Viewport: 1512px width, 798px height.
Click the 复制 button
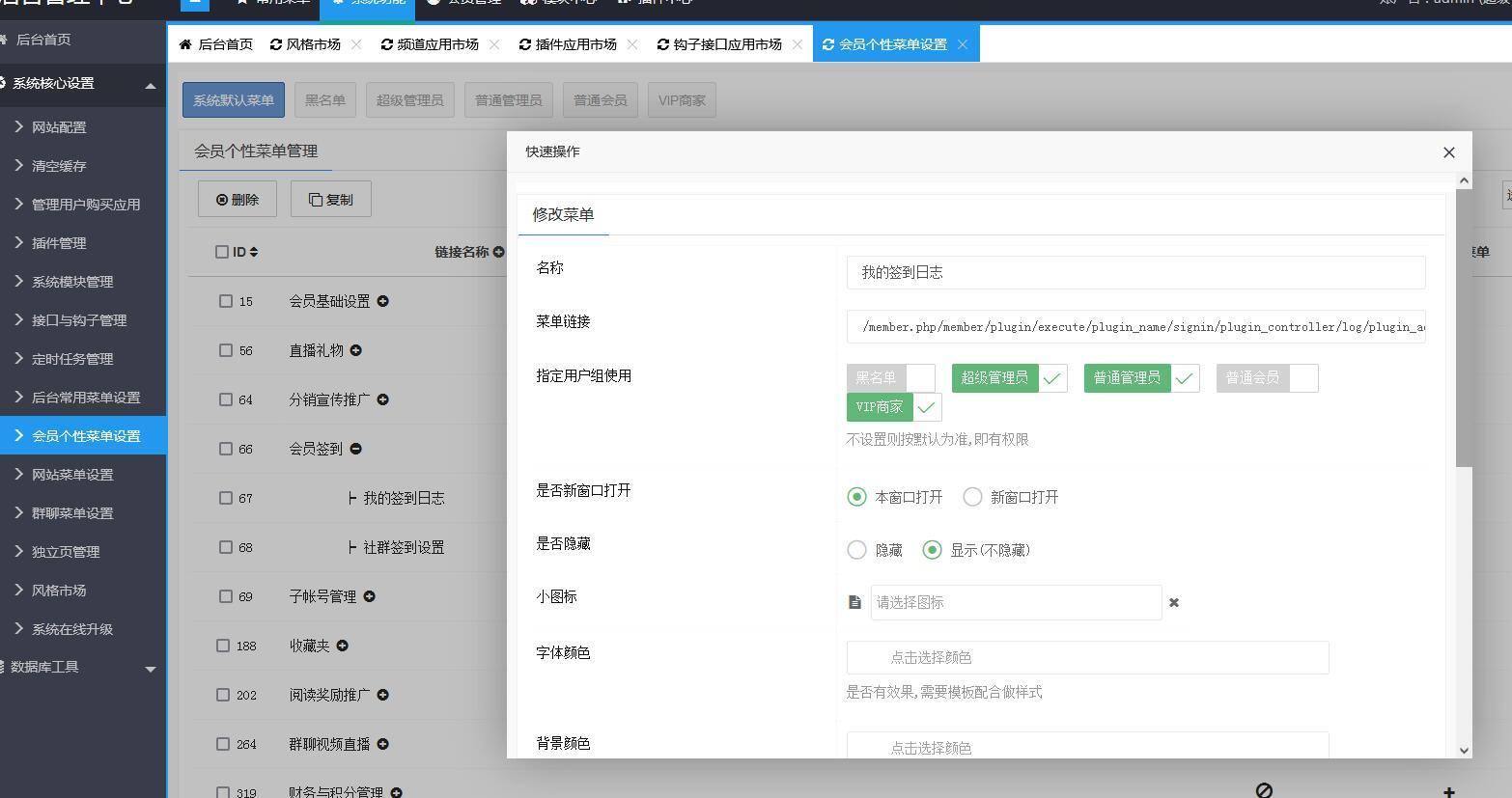pos(331,200)
